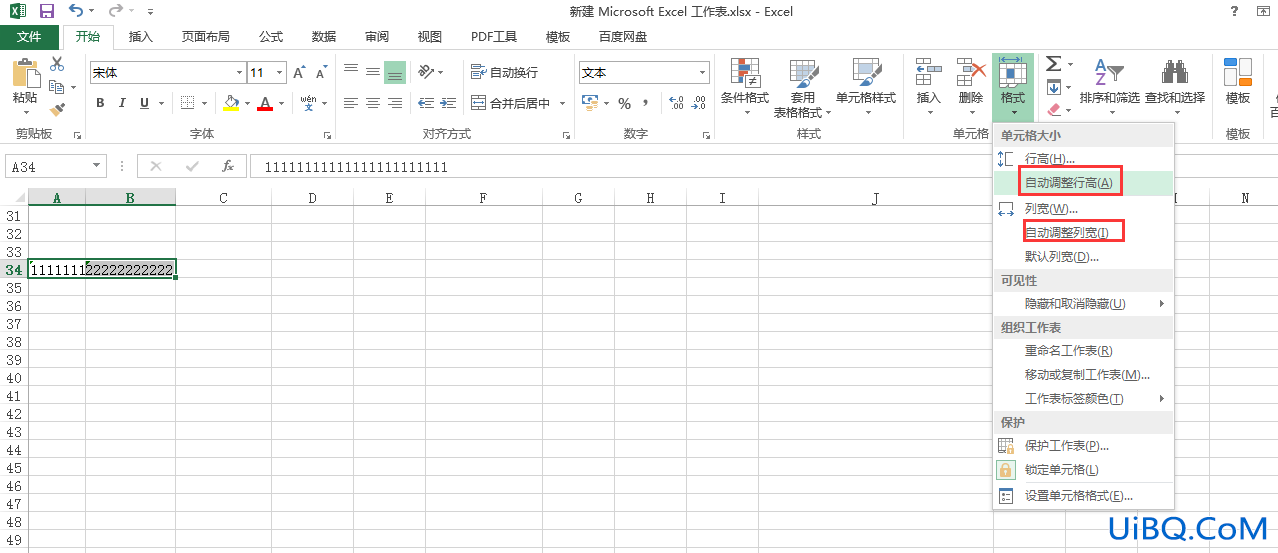Screen dimensions: 1278x553
Task: Align text to the right
Action: (395, 103)
